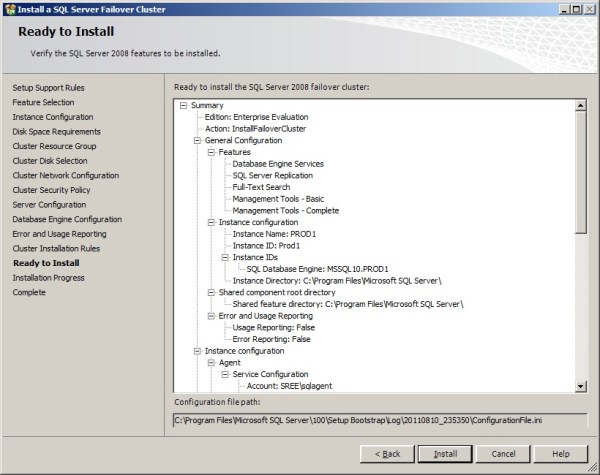The image size is (600, 475).
Task: Go back with the Back button
Action: click(x=386, y=453)
